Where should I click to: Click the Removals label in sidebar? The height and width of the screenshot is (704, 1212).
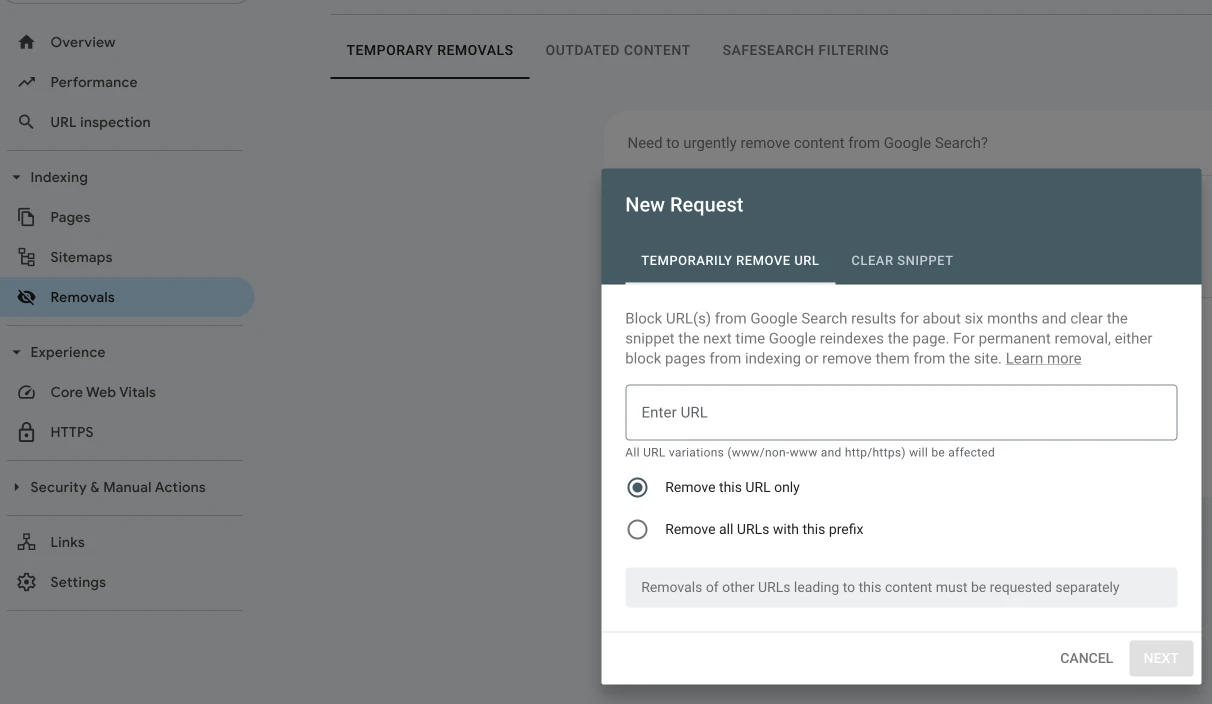[x=82, y=297]
